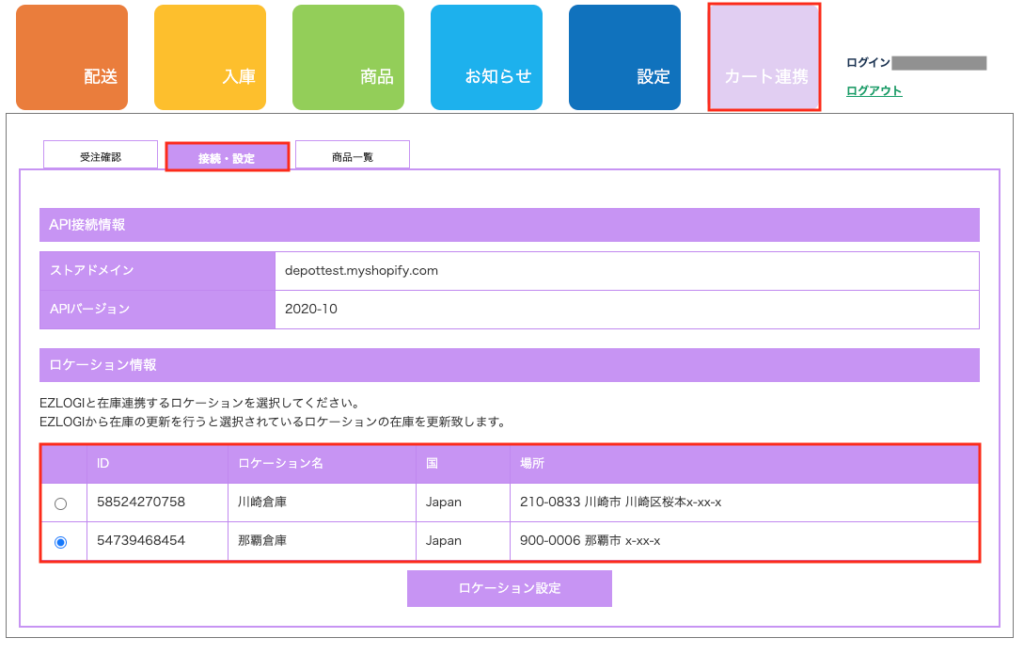Open the green 商品 tile

(348, 58)
